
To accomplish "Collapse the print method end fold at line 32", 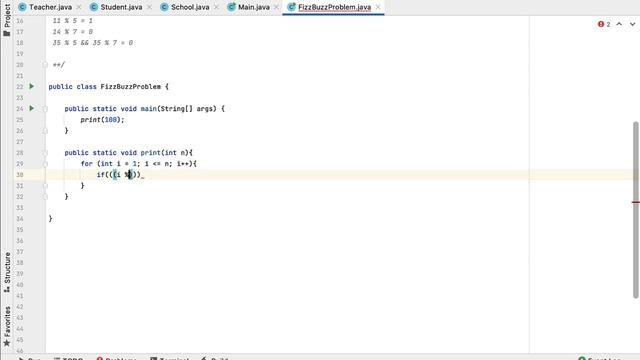I will (x=45, y=197).
